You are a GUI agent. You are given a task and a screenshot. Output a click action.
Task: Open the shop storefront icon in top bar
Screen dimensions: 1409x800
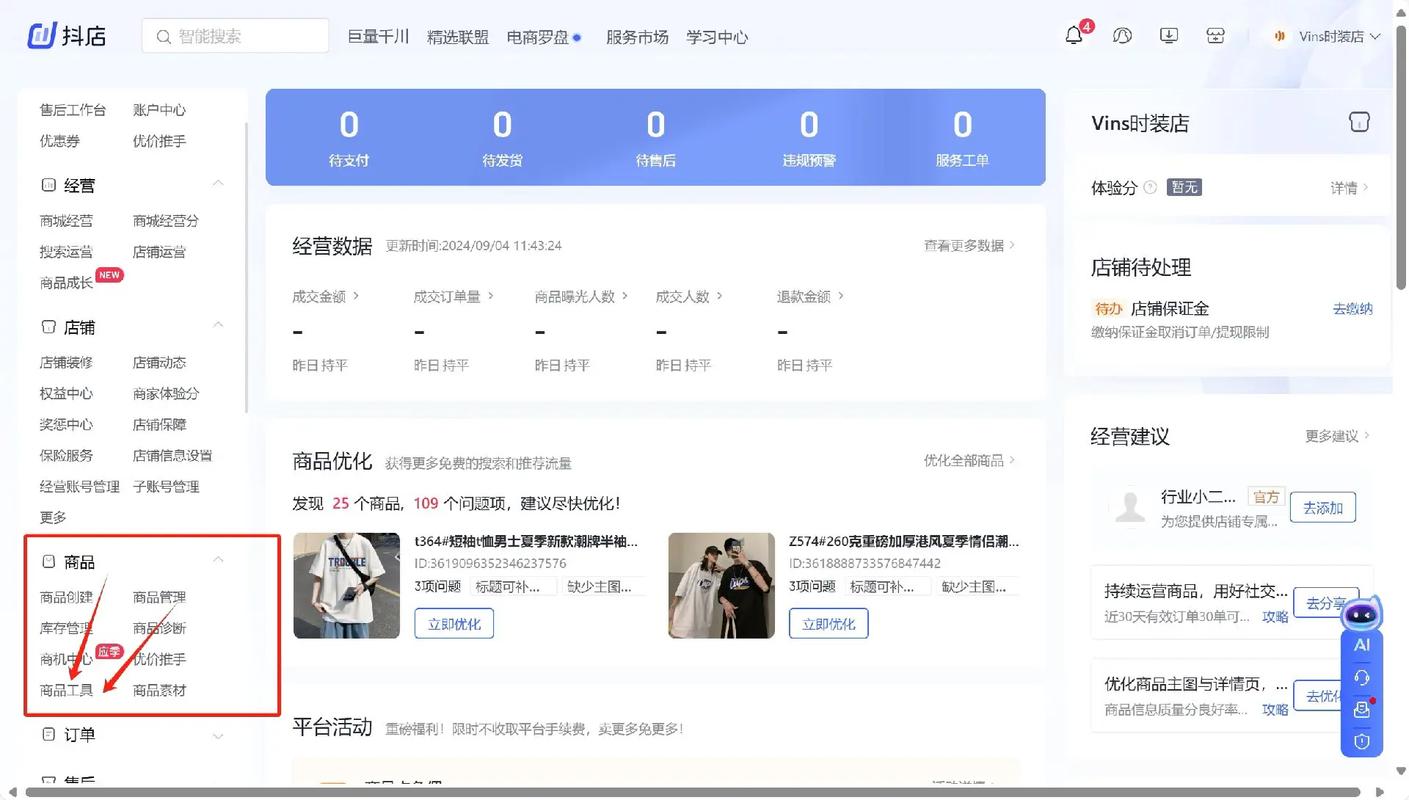coord(1214,34)
